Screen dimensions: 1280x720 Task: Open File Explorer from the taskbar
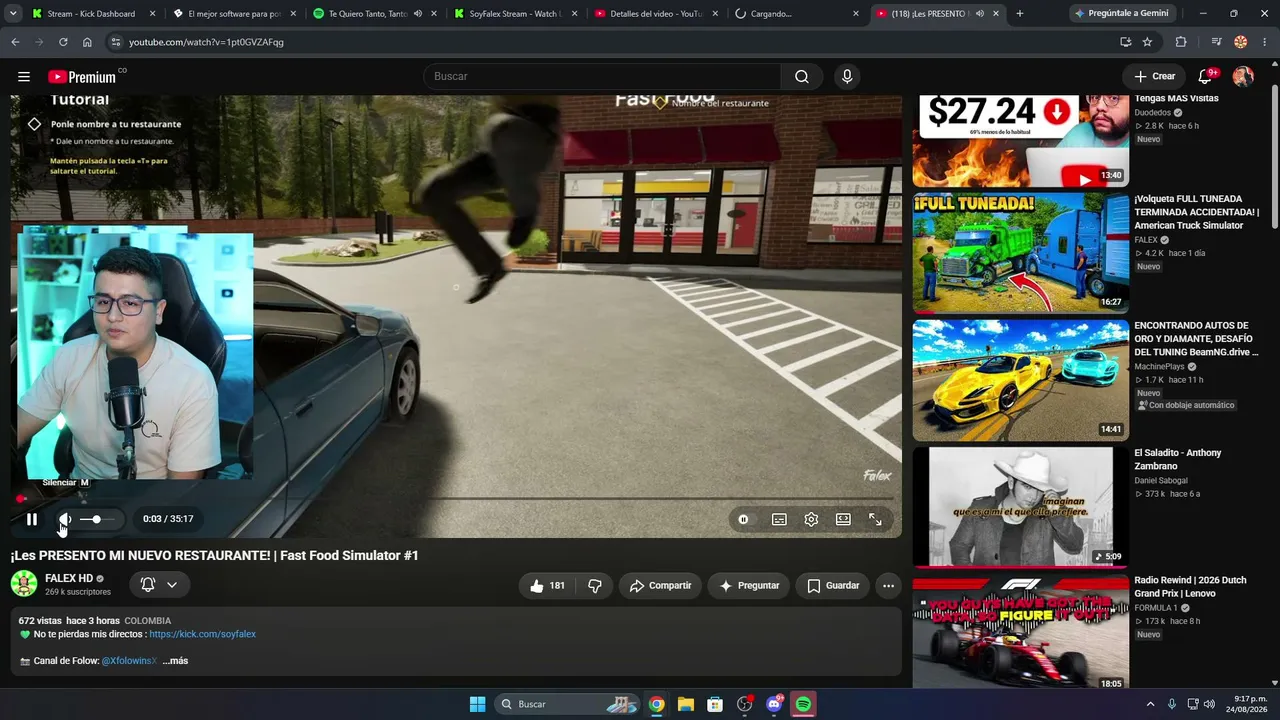pyautogui.click(x=686, y=704)
